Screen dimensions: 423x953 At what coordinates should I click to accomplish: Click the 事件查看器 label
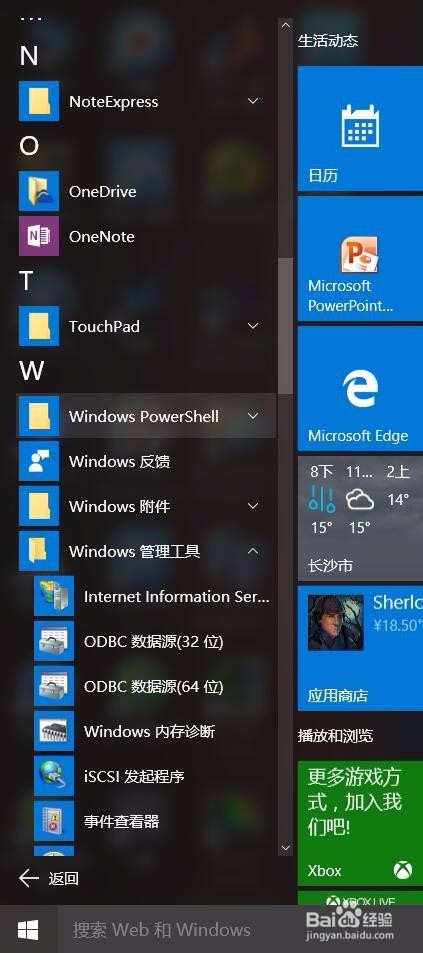point(122,822)
